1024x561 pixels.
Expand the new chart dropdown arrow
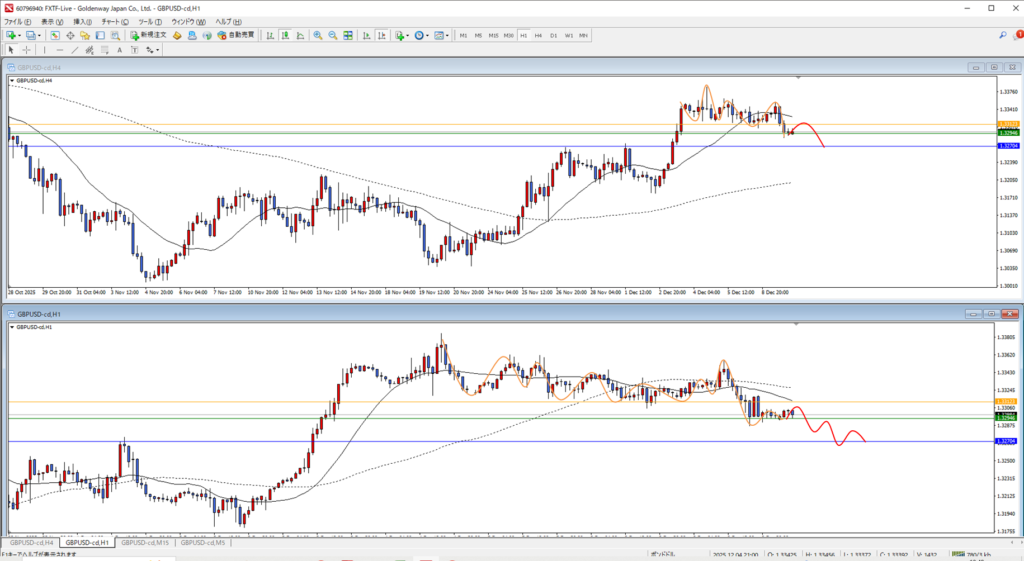[21, 35]
